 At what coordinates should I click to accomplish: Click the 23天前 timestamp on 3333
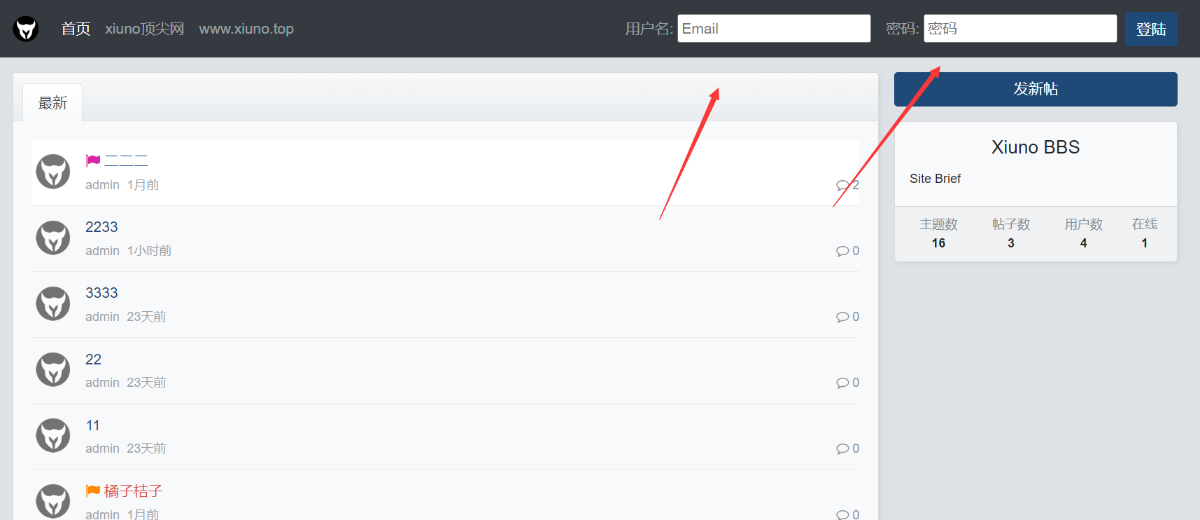146,317
